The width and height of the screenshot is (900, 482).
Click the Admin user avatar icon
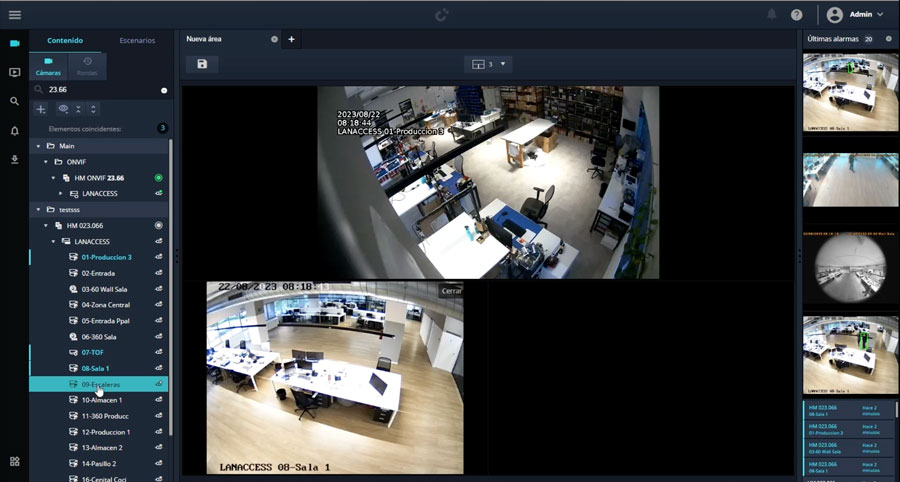click(835, 15)
